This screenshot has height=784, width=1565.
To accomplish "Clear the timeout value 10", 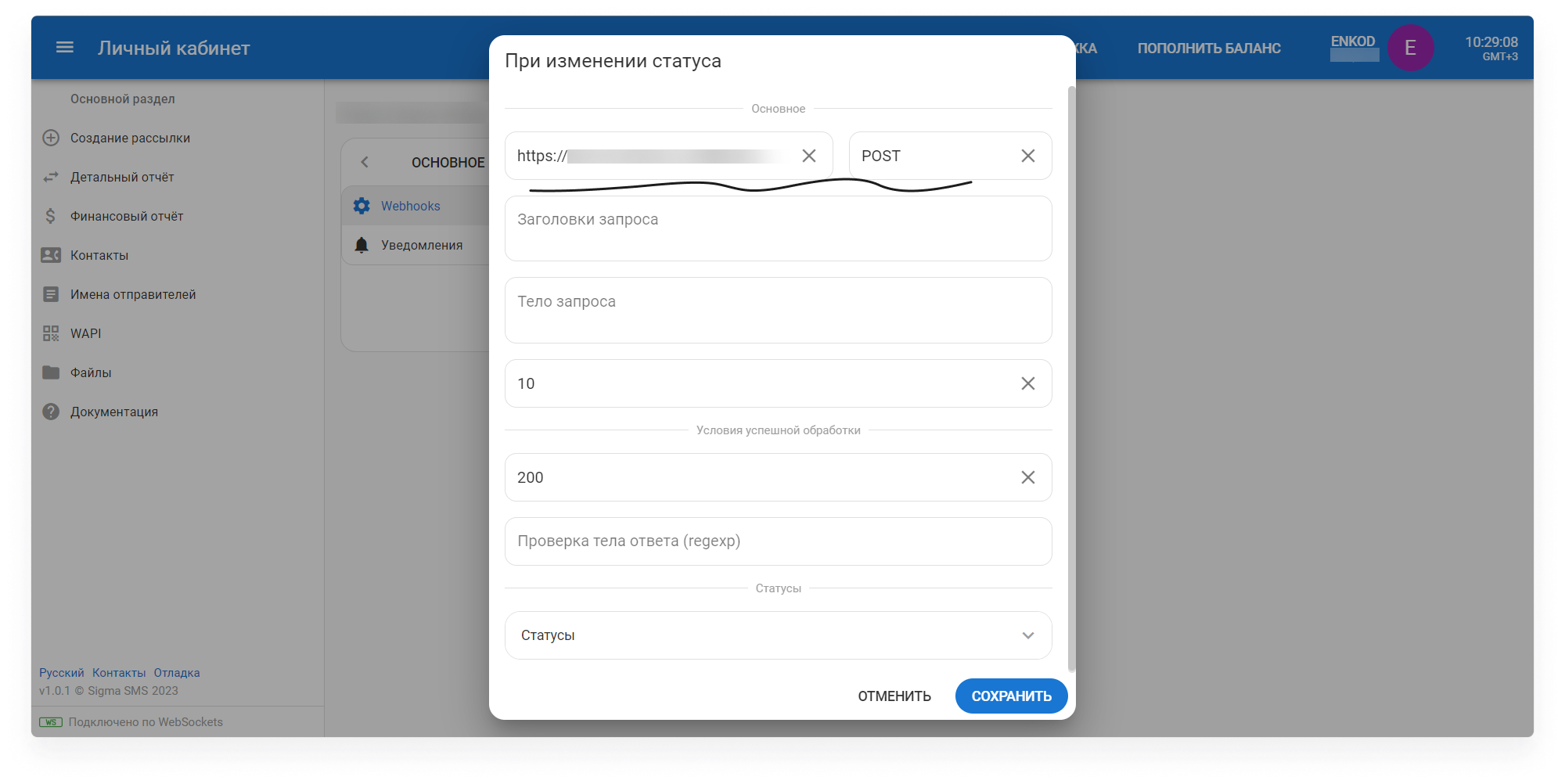I will pyautogui.click(x=1028, y=383).
